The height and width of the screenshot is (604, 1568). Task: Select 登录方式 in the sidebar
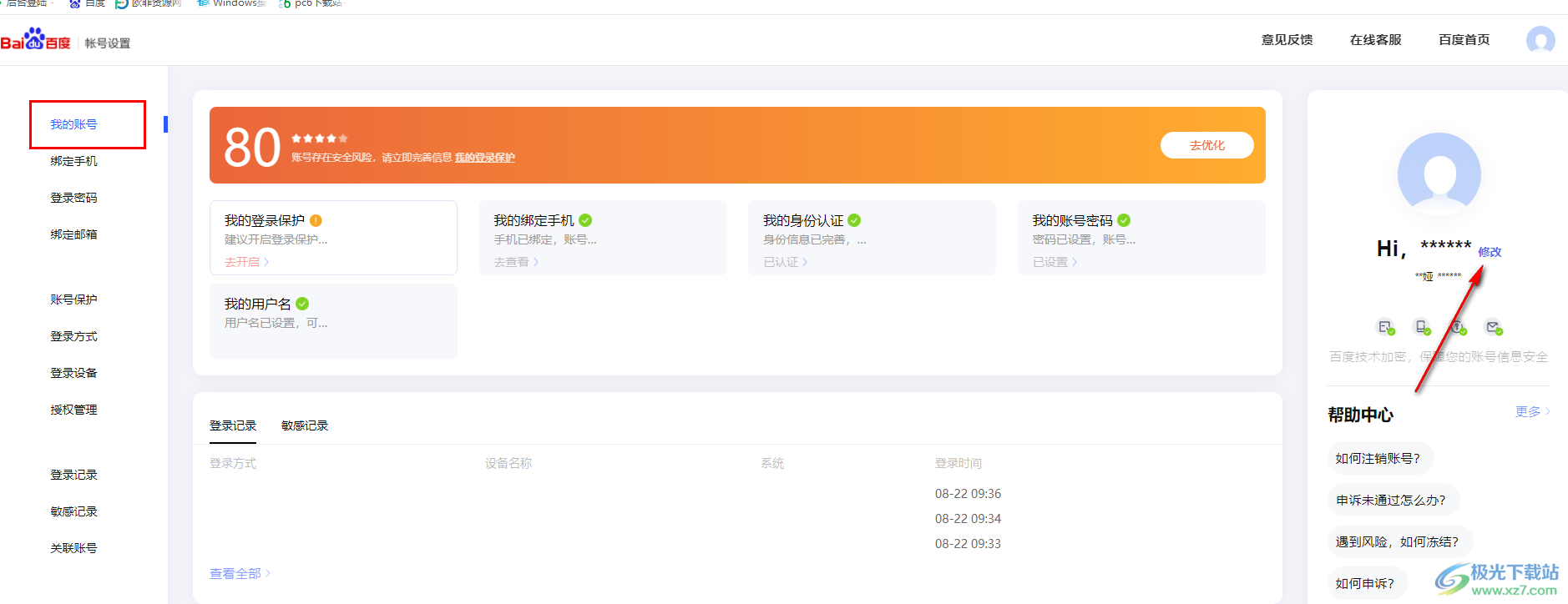(x=73, y=336)
